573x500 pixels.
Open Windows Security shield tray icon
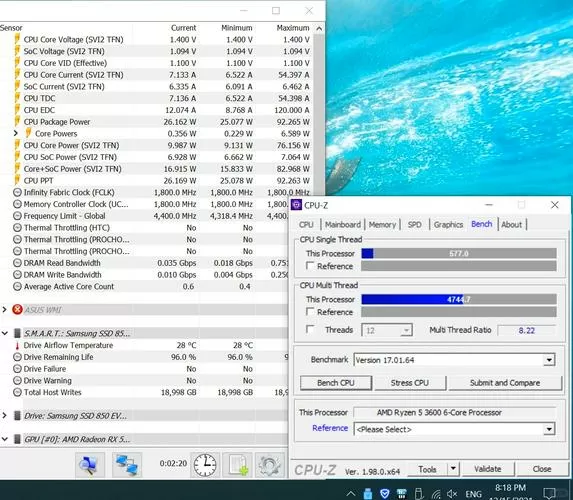click(384, 494)
